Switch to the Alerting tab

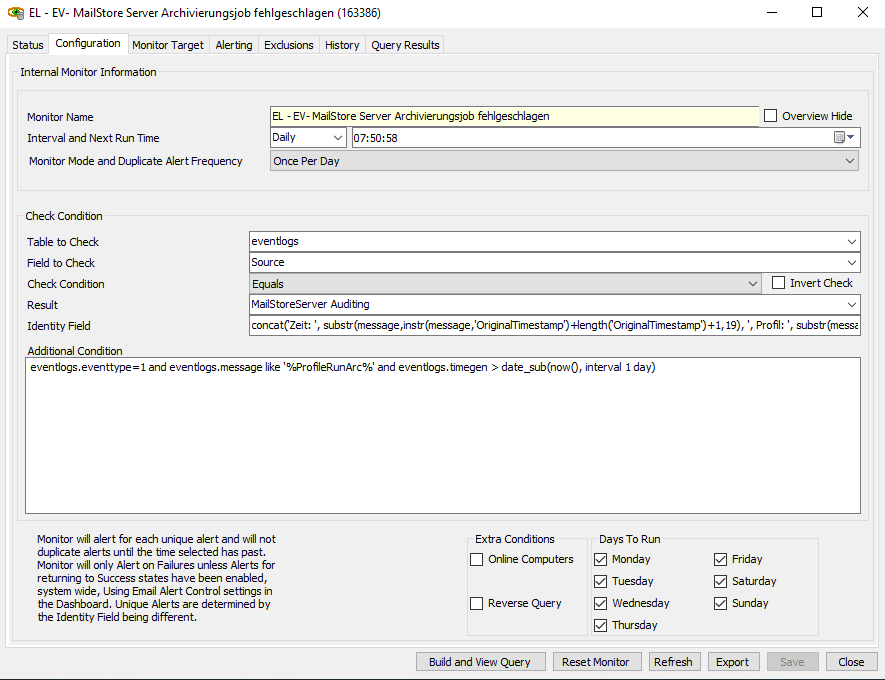tap(234, 45)
